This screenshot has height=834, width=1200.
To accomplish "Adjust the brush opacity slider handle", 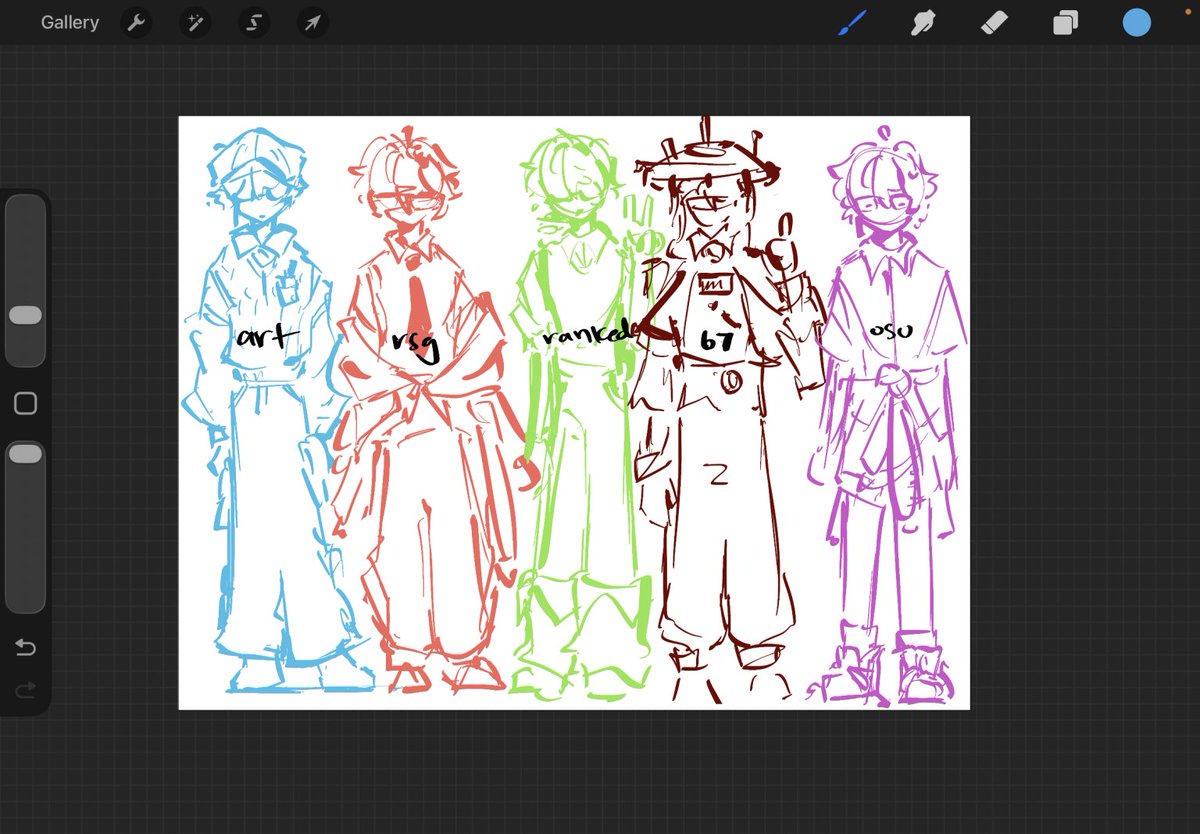I will click(25, 454).
